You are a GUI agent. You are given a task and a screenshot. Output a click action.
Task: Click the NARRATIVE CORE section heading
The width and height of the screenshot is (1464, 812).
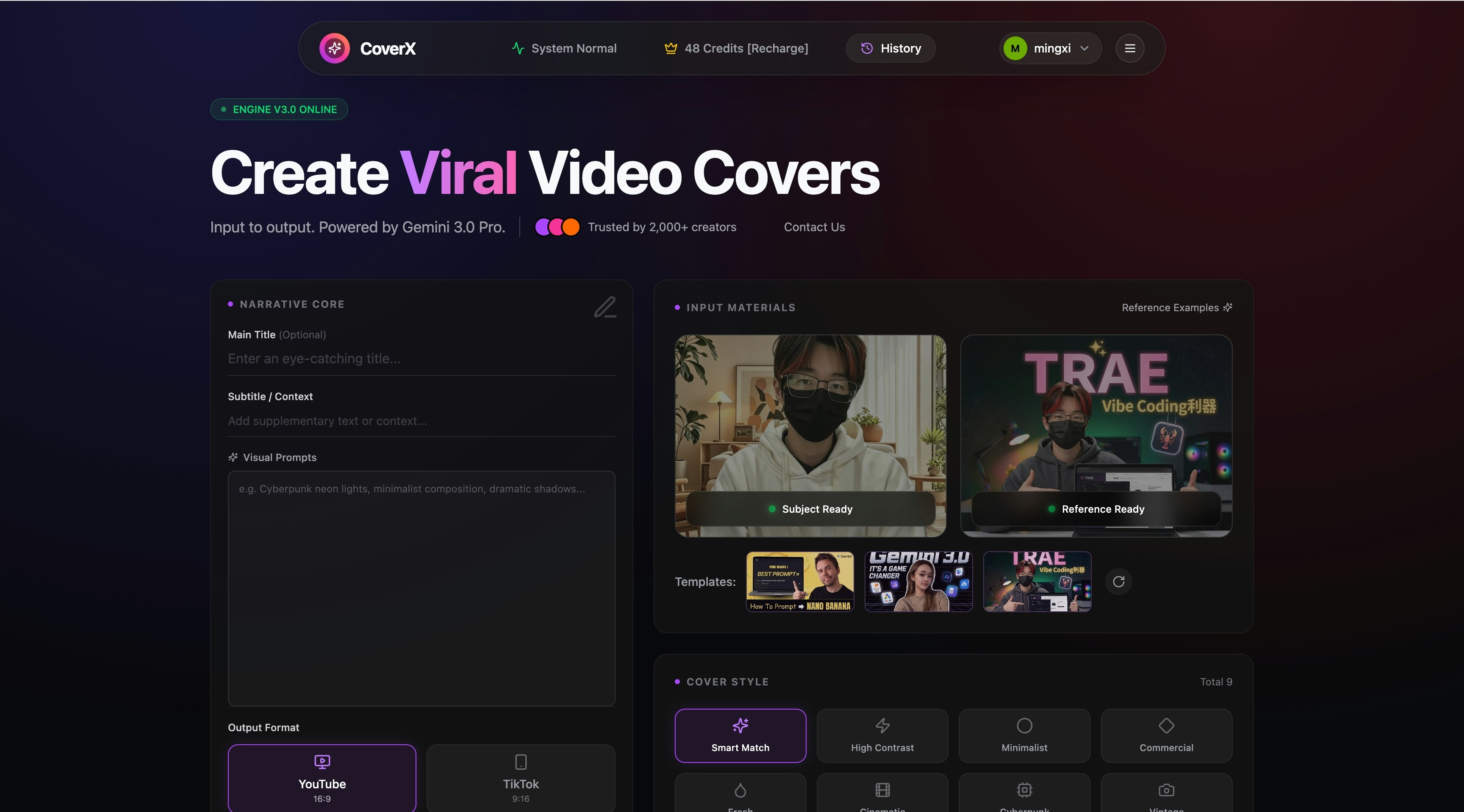292,304
